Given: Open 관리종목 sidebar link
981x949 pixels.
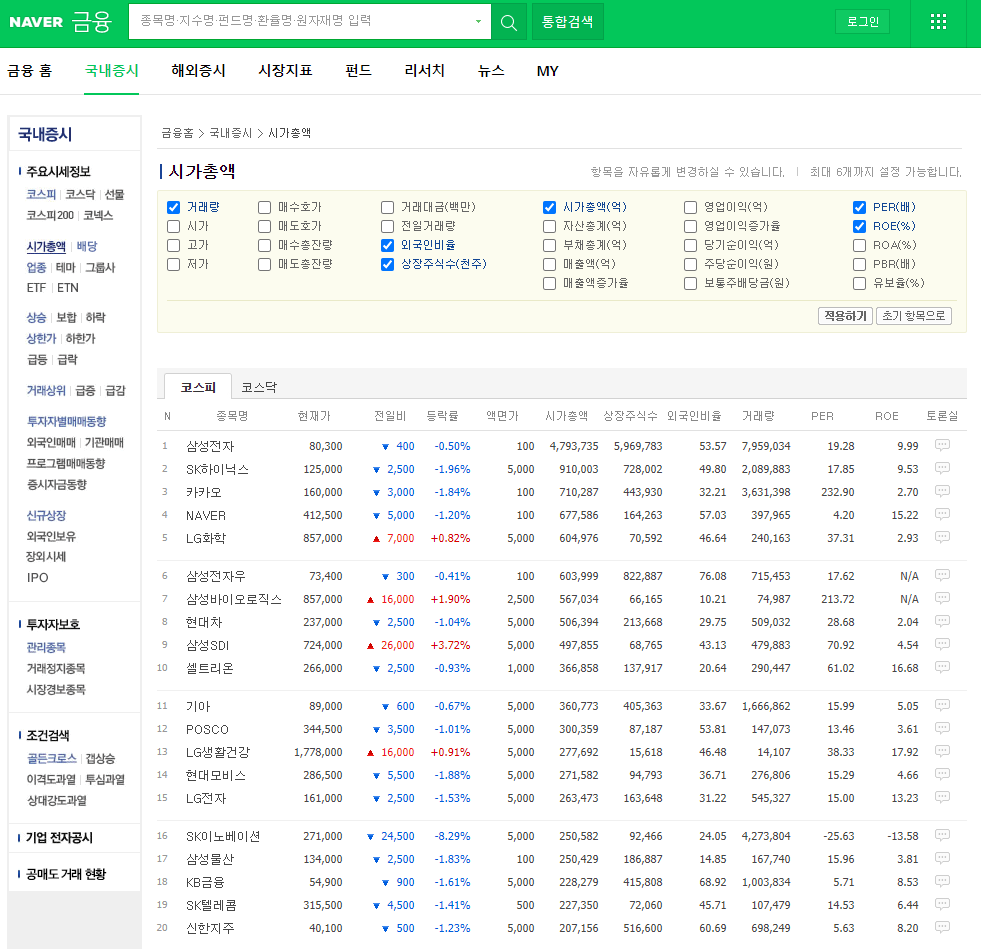Looking at the screenshot, I should coord(46,648).
